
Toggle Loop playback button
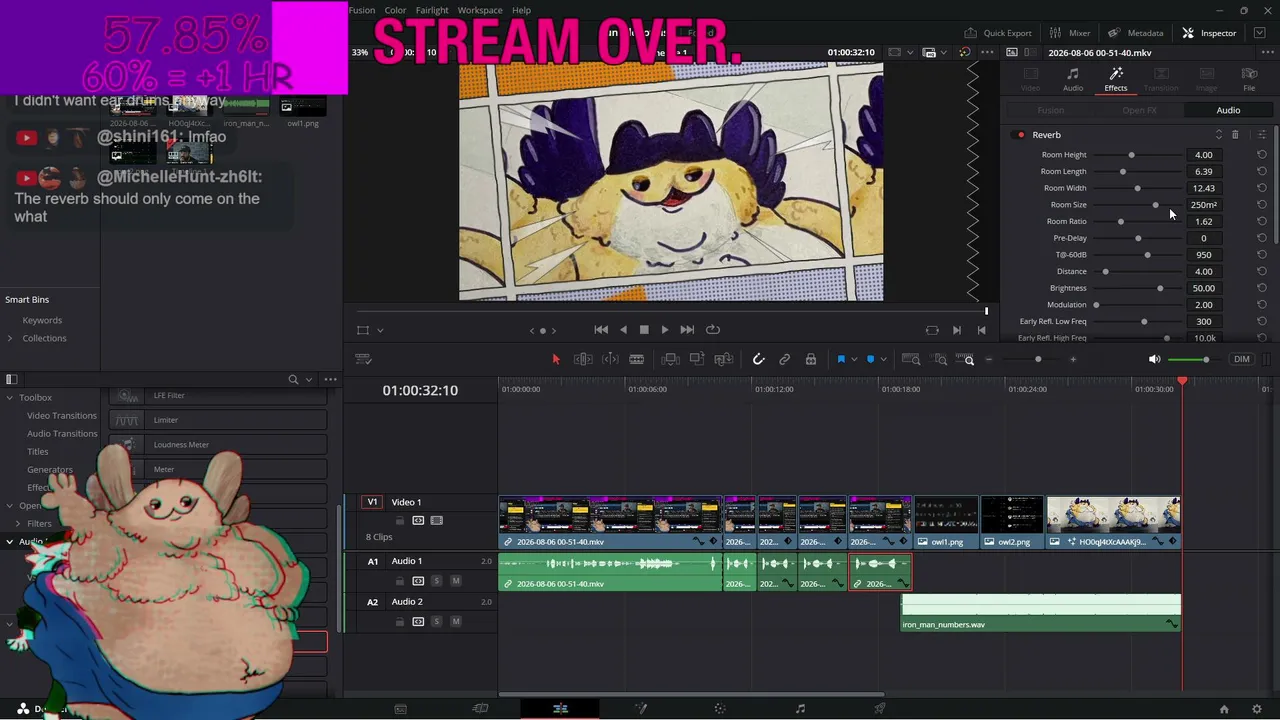pyautogui.click(x=713, y=330)
